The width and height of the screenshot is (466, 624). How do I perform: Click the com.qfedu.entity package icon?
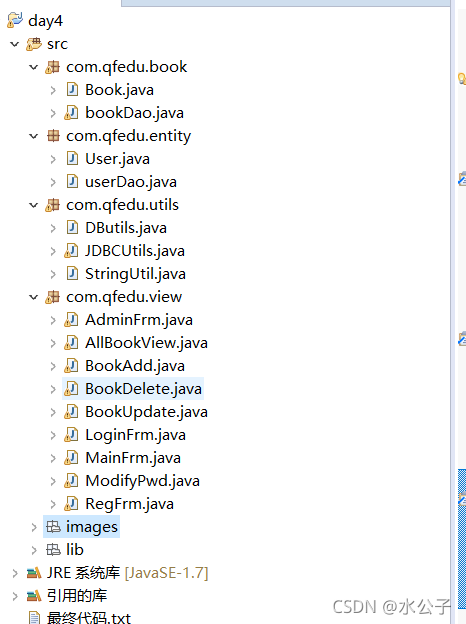[x=53, y=136]
